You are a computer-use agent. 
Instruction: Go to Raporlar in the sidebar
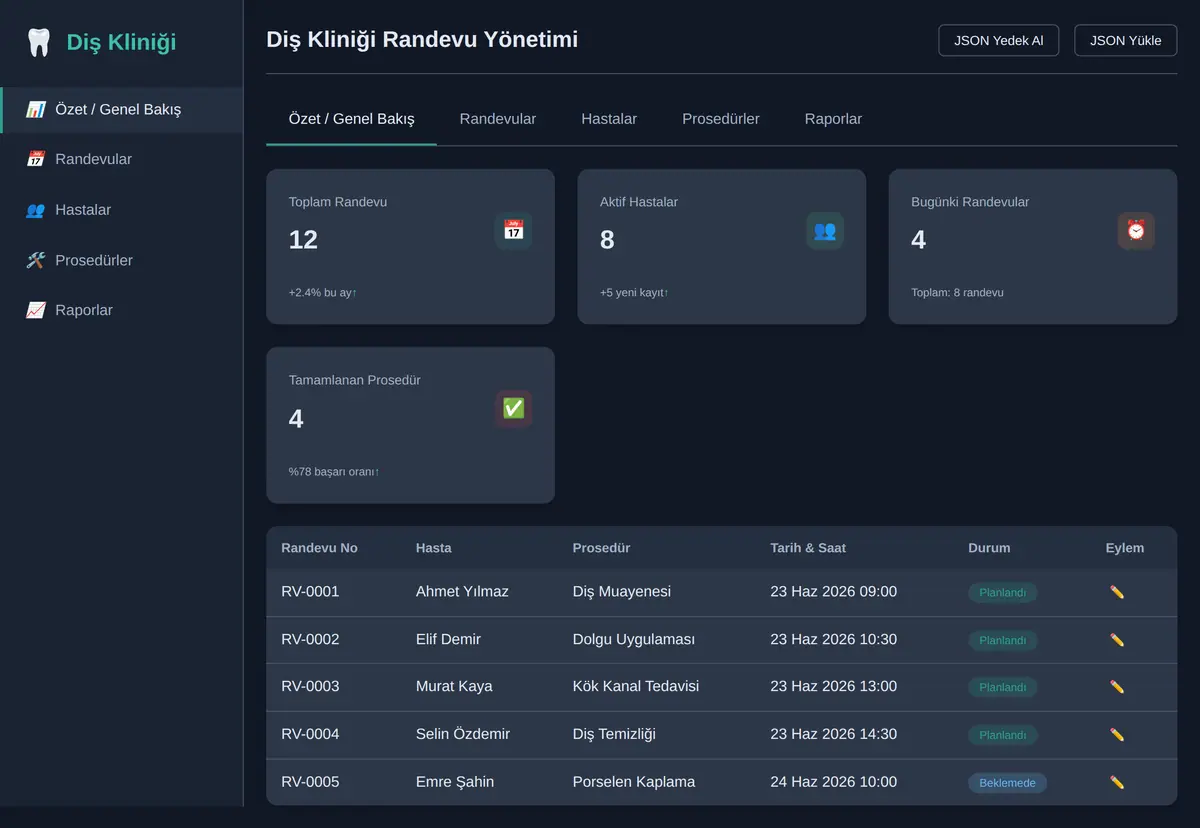click(x=121, y=310)
